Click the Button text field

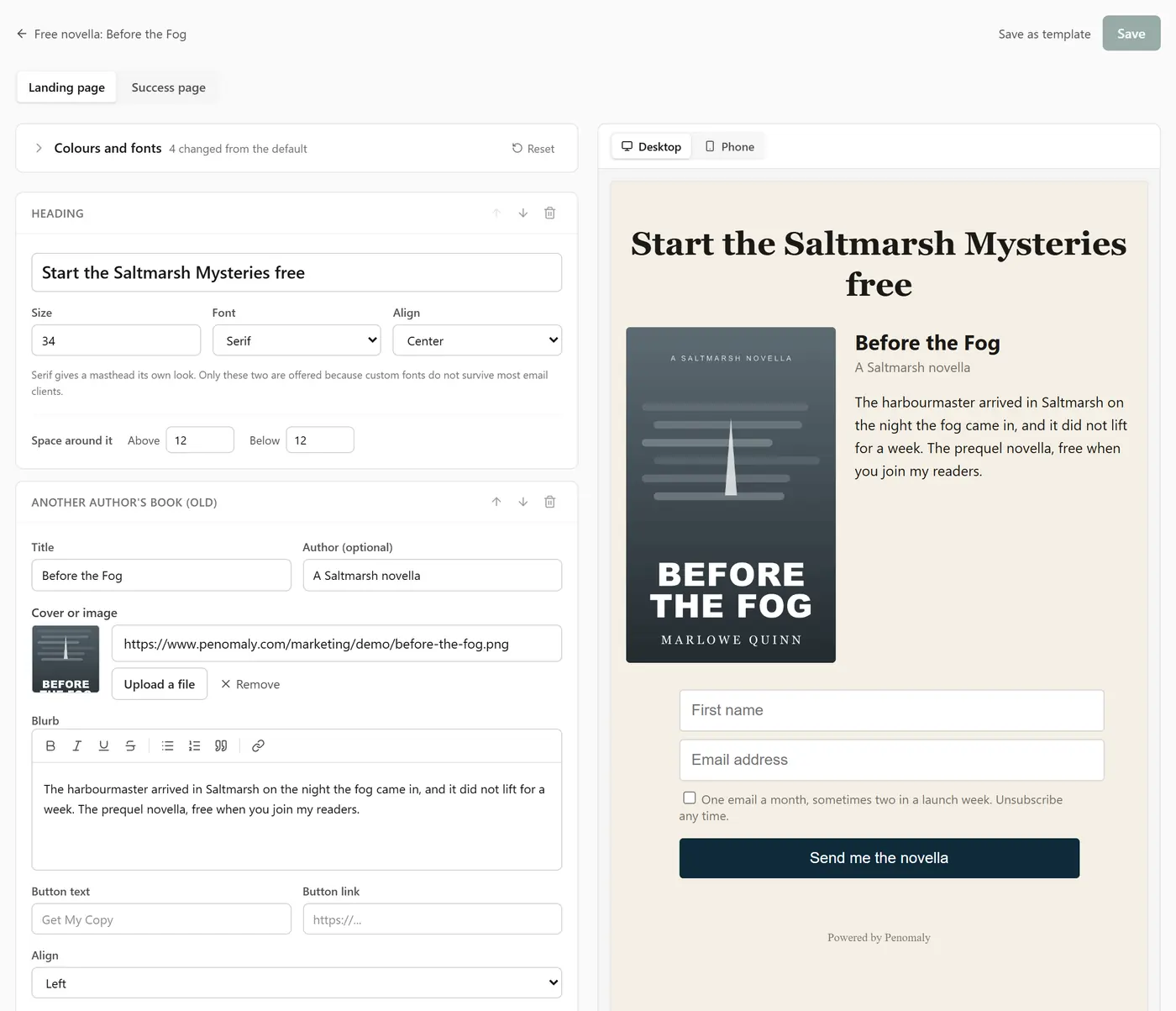click(161, 919)
